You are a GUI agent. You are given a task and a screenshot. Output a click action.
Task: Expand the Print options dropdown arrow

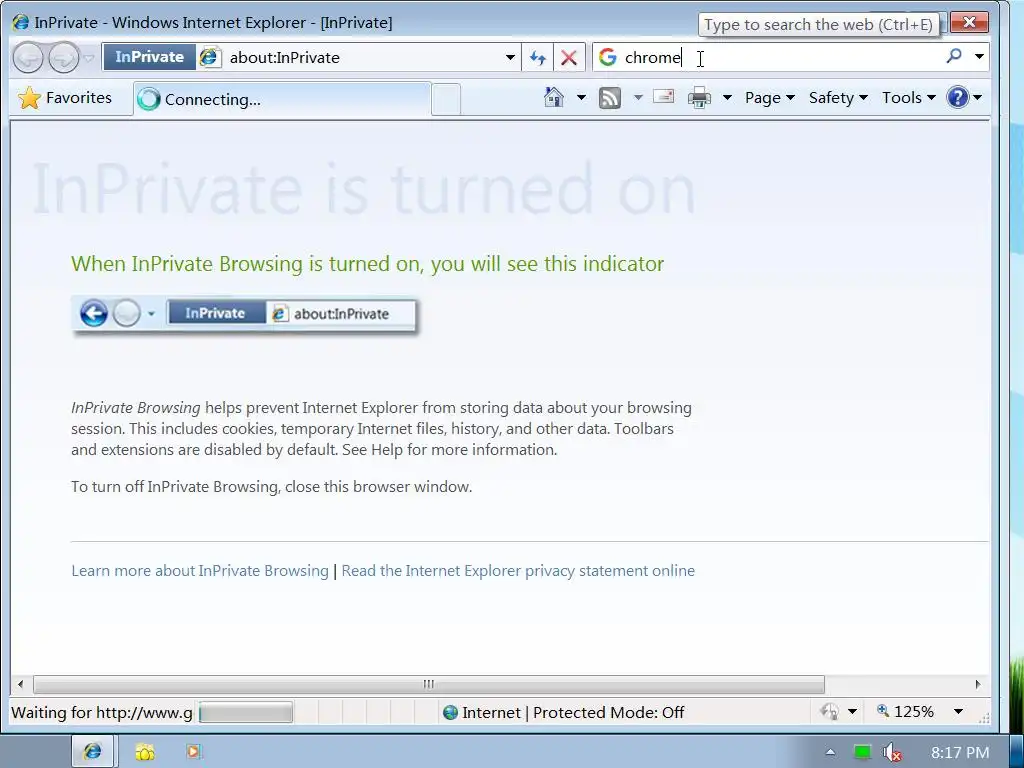727,97
